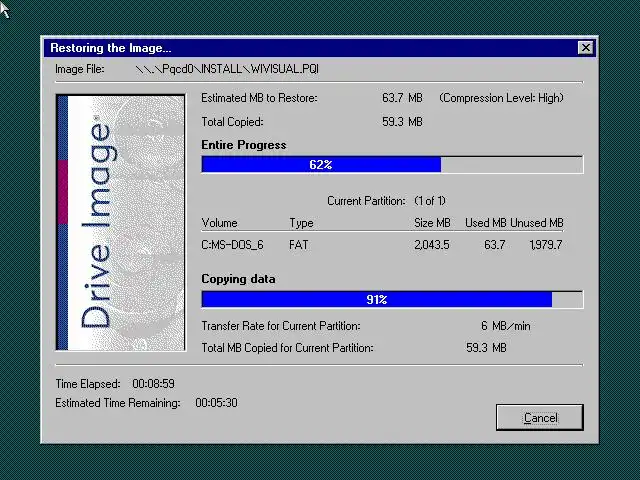Select the Compression Level: High text
The height and width of the screenshot is (480, 640).
pyautogui.click(x=501, y=98)
